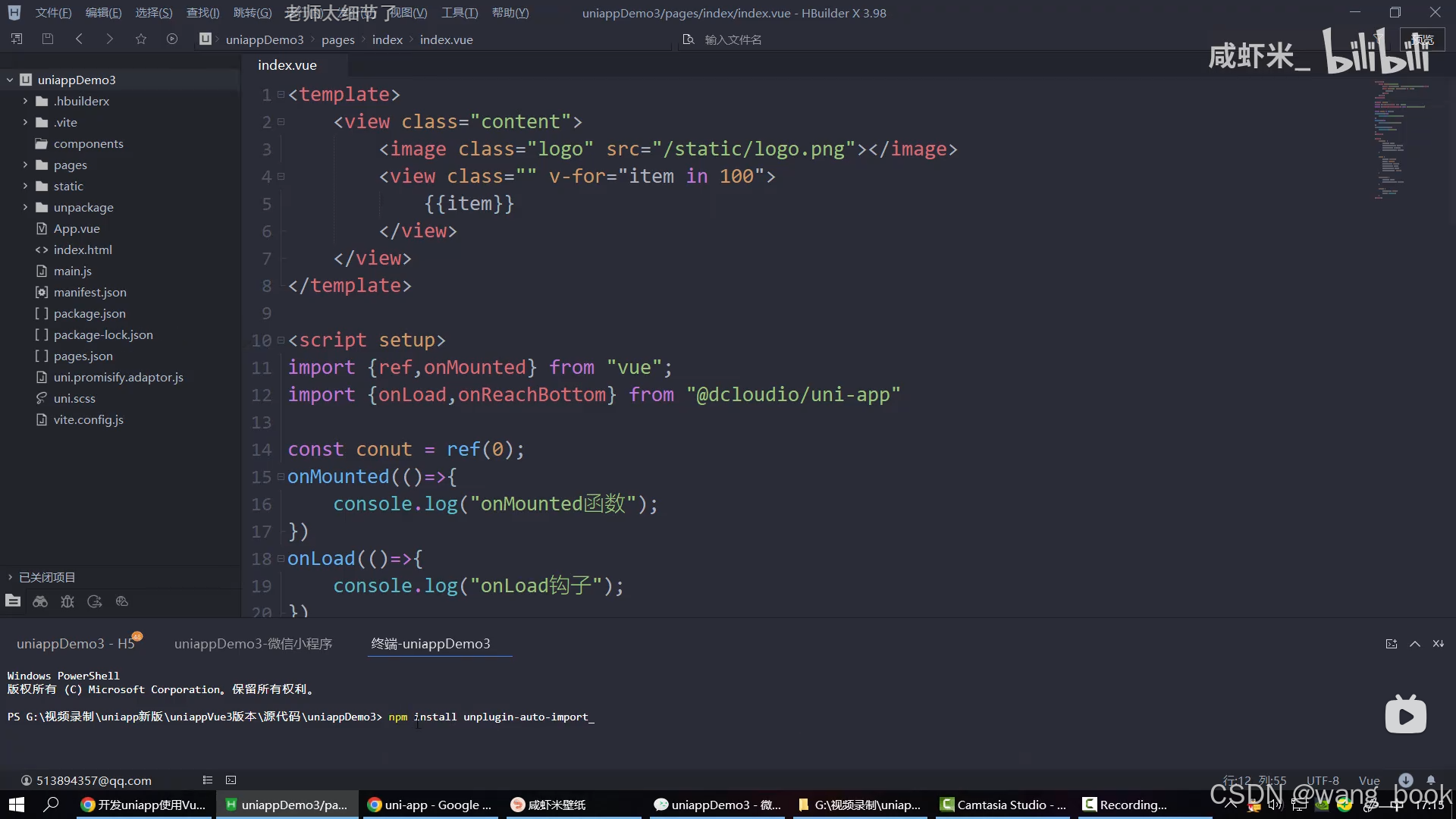
Task: Open the 帮助(Y) menu
Action: tap(510, 13)
